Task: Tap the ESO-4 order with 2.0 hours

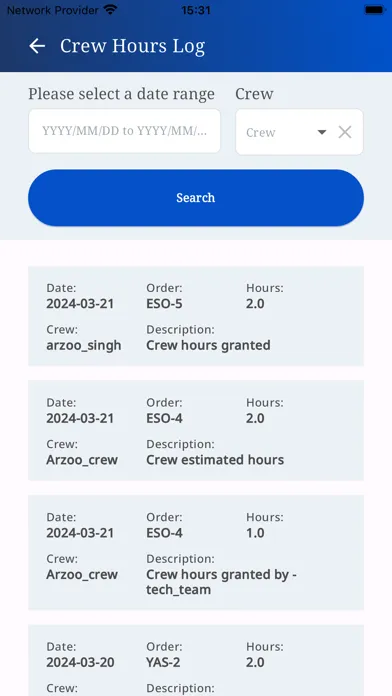Action: [164, 418]
